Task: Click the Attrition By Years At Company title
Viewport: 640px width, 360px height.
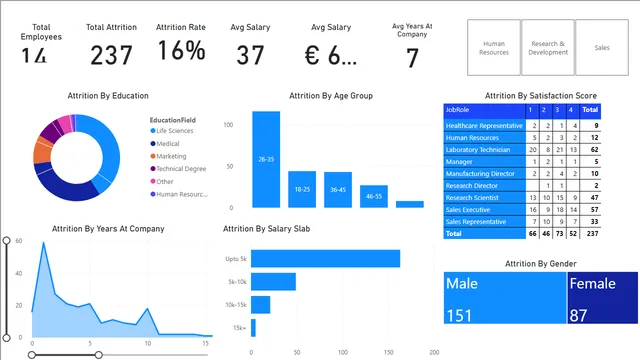Action: pos(108,229)
